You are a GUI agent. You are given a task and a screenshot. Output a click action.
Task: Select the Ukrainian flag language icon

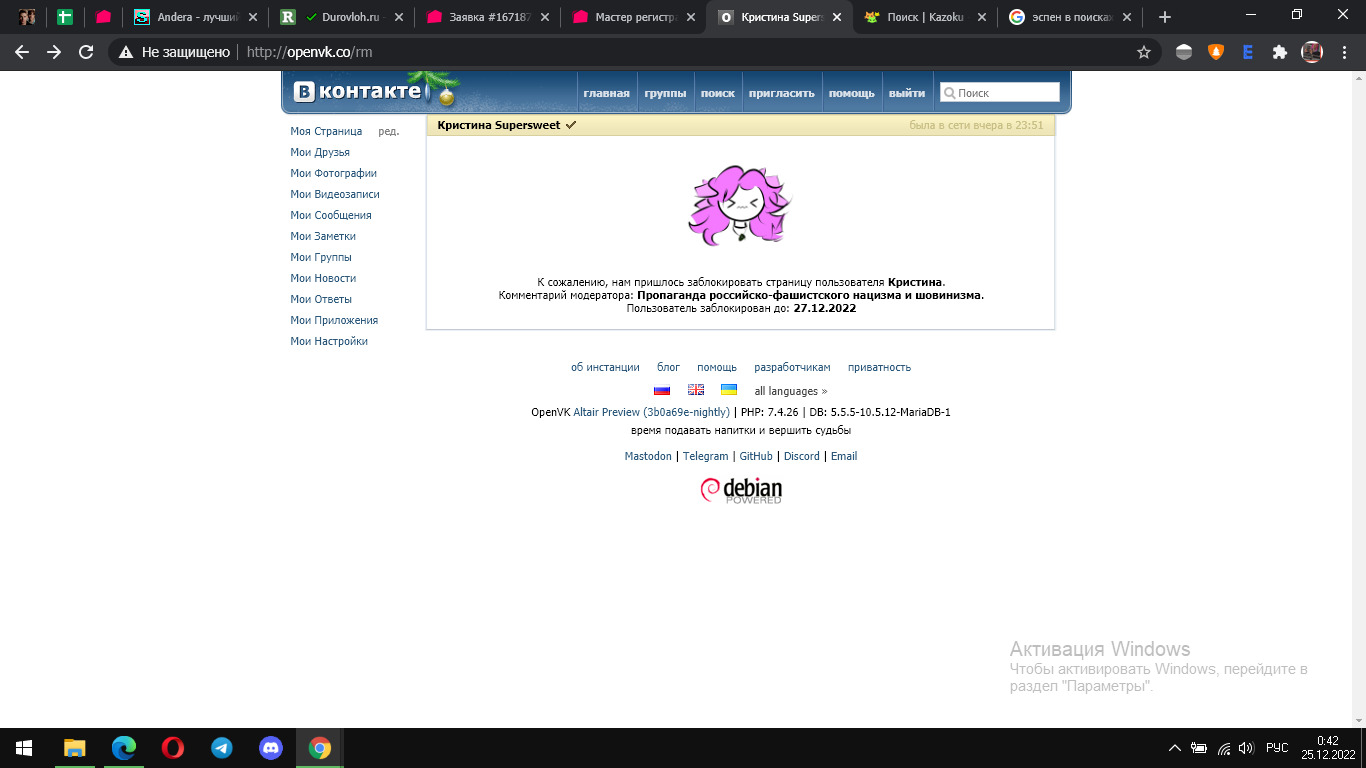[x=729, y=391]
